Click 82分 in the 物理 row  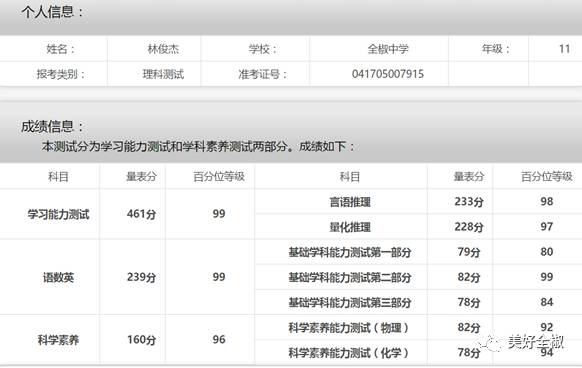(469, 328)
